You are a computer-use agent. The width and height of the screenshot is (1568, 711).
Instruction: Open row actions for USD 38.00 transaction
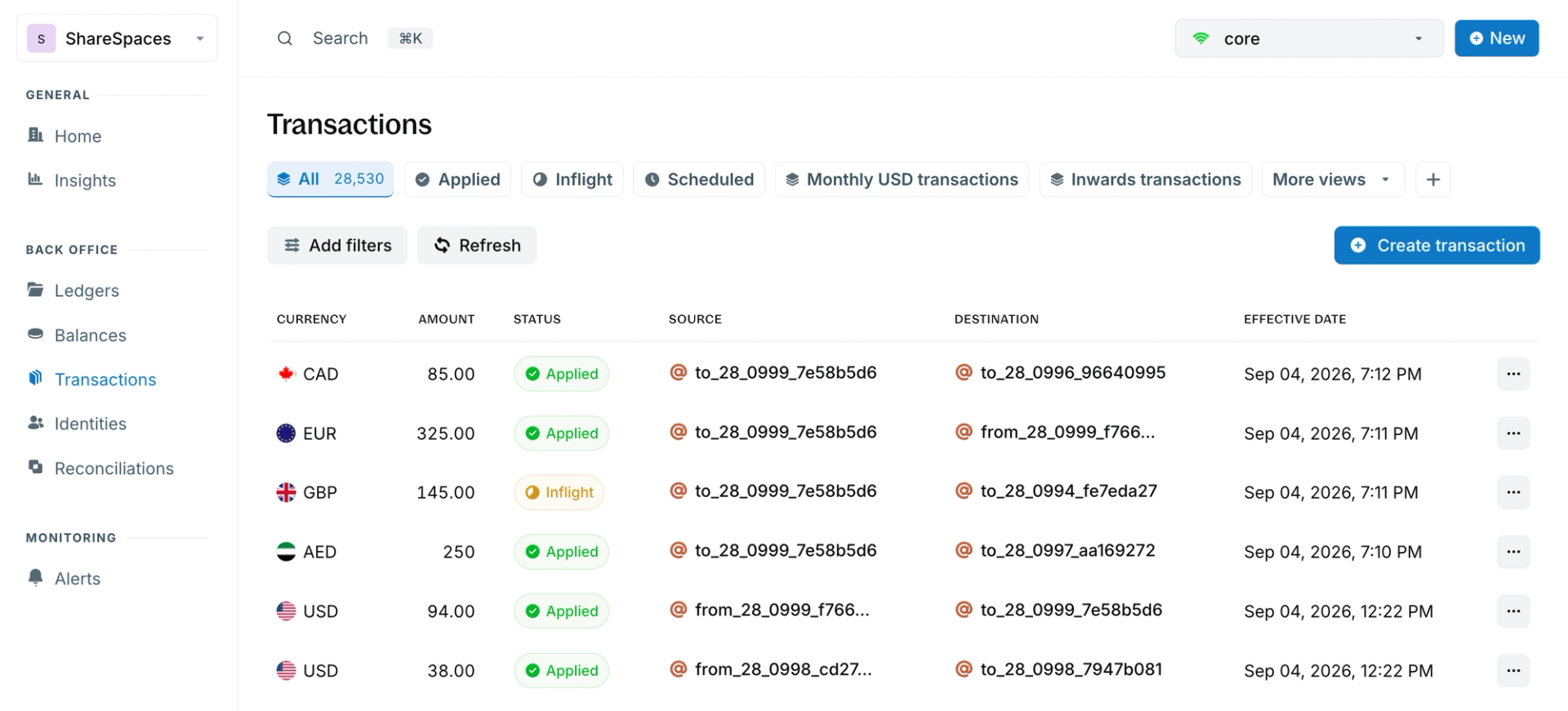1513,670
